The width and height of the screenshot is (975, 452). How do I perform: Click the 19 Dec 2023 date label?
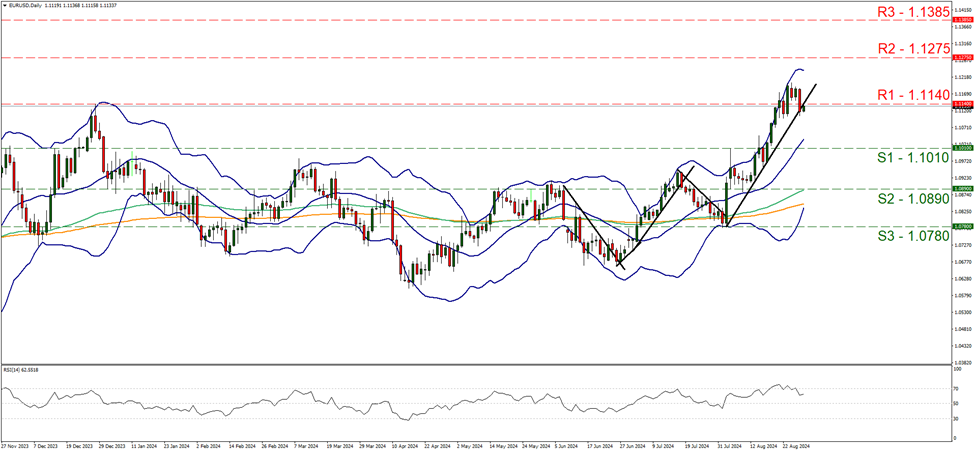(x=78, y=446)
